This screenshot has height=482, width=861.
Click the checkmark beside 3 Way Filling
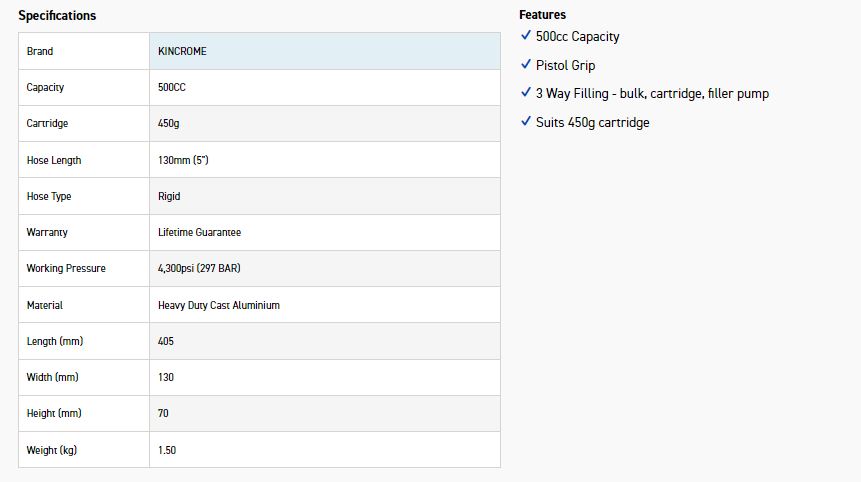point(526,93)
